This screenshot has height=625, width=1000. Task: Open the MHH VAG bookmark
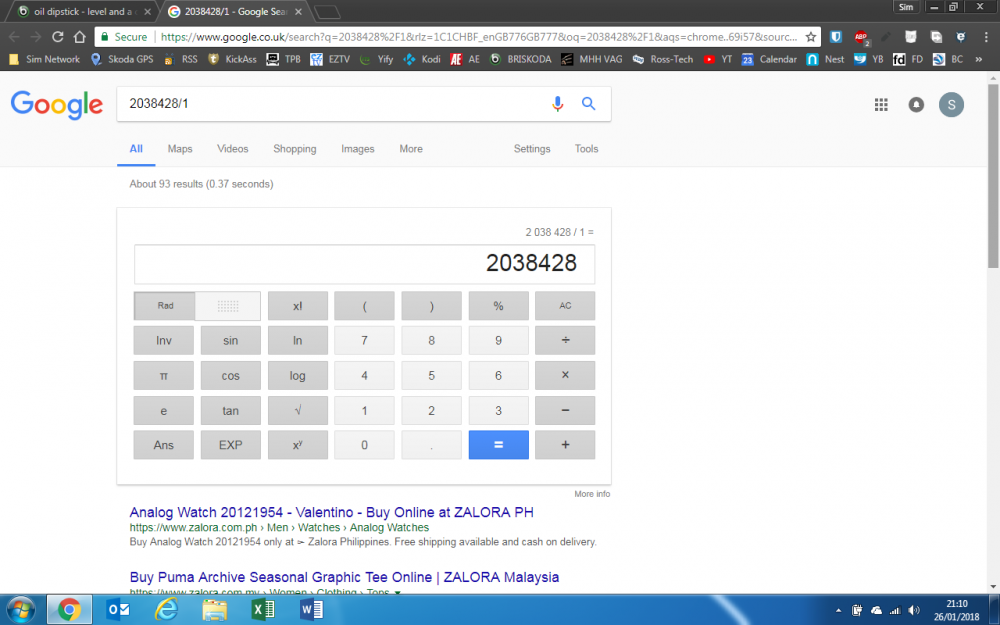(x=591, y=59)
